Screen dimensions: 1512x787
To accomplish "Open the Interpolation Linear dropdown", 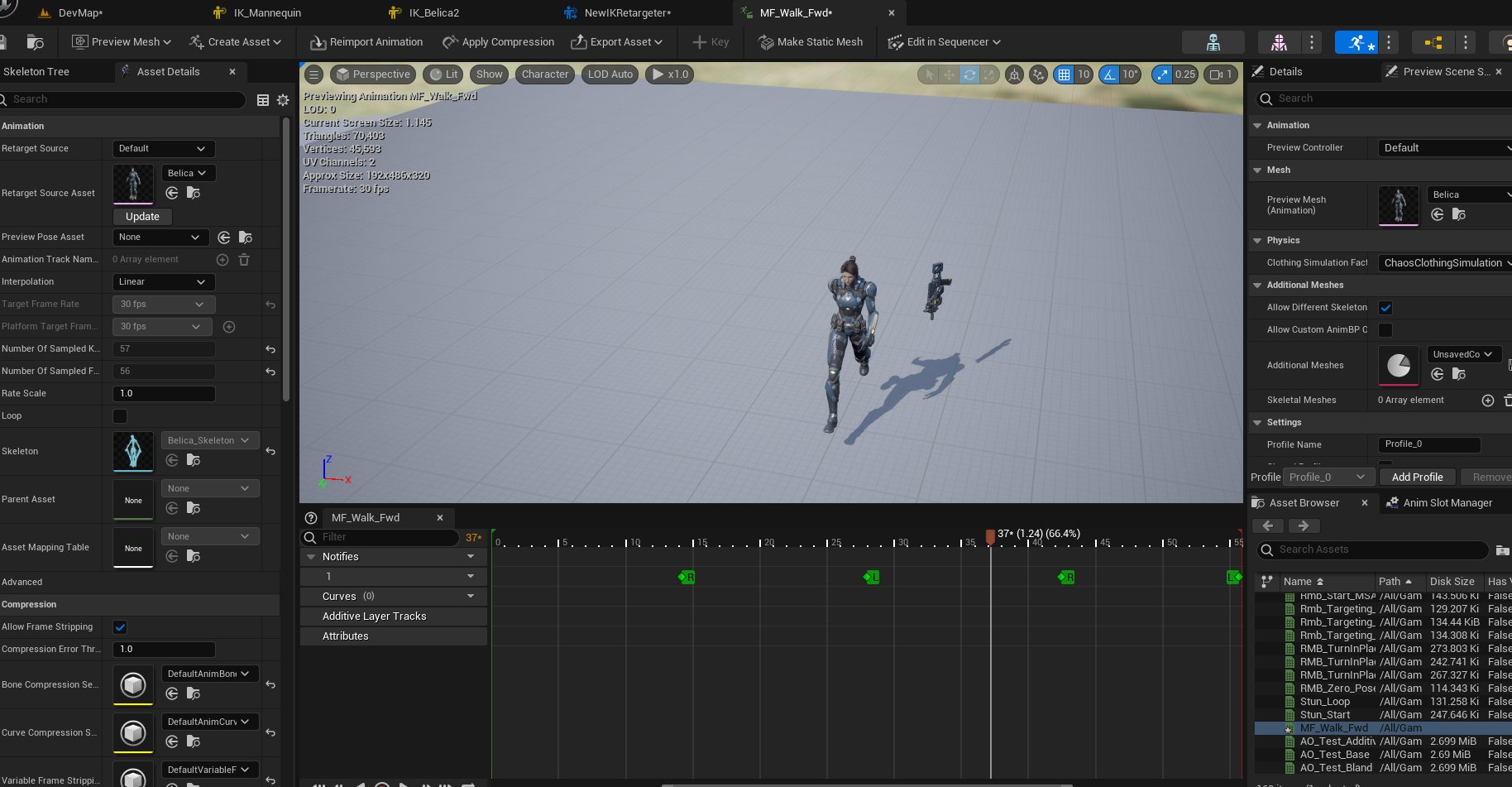I will (163, 282).
